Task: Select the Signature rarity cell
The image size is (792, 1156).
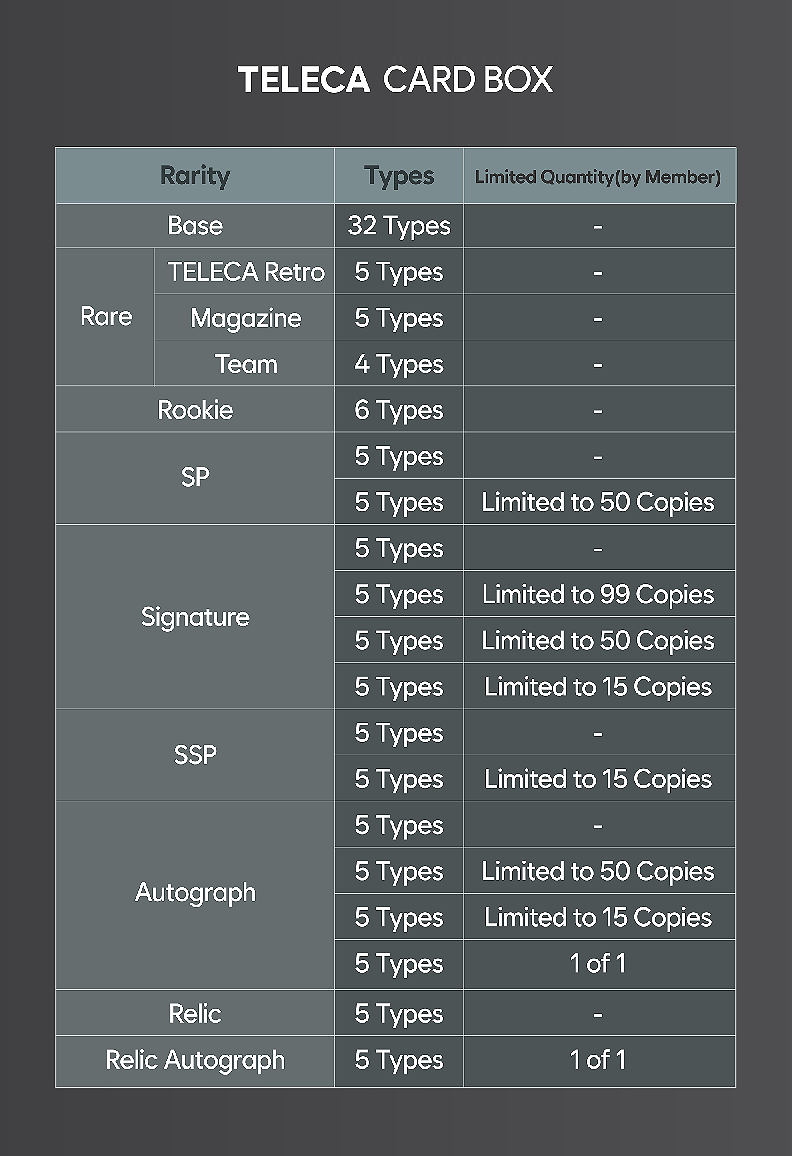Action: pyautogui.click(x=195, y=616)
